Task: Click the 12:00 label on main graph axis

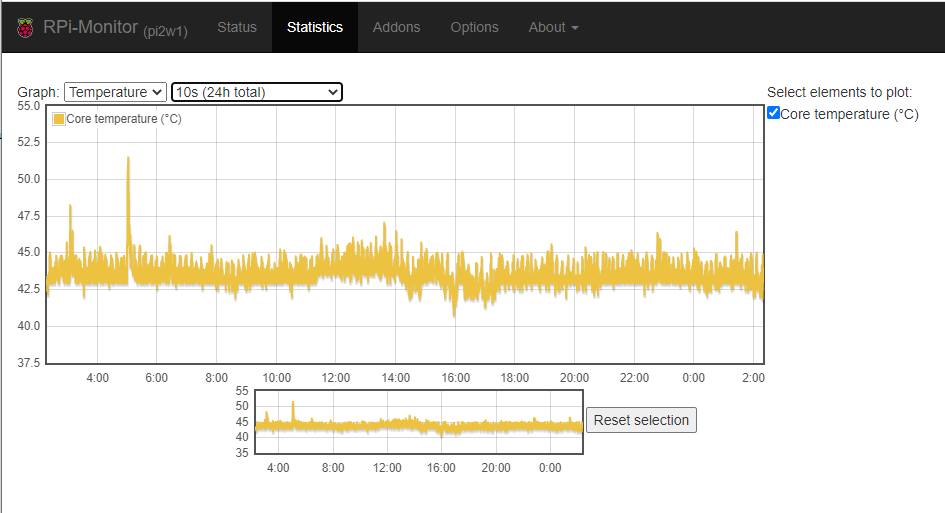Action: 335,378
